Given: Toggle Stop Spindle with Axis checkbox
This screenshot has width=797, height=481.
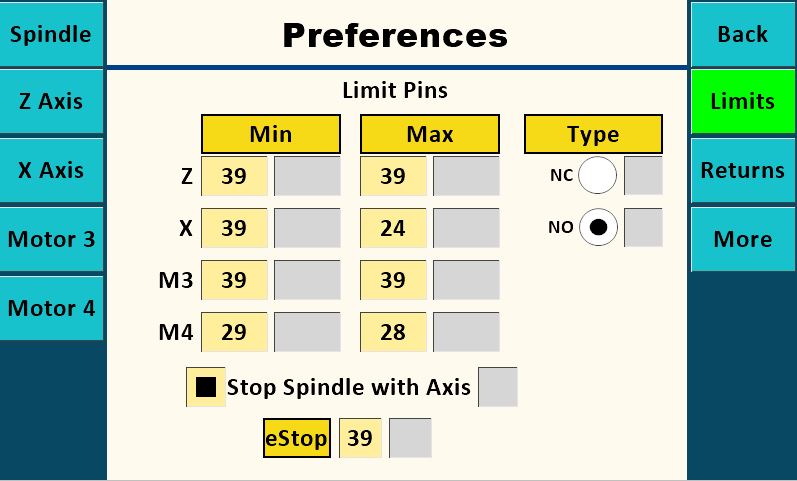Looking at the screenshot, I should [206, 387].
